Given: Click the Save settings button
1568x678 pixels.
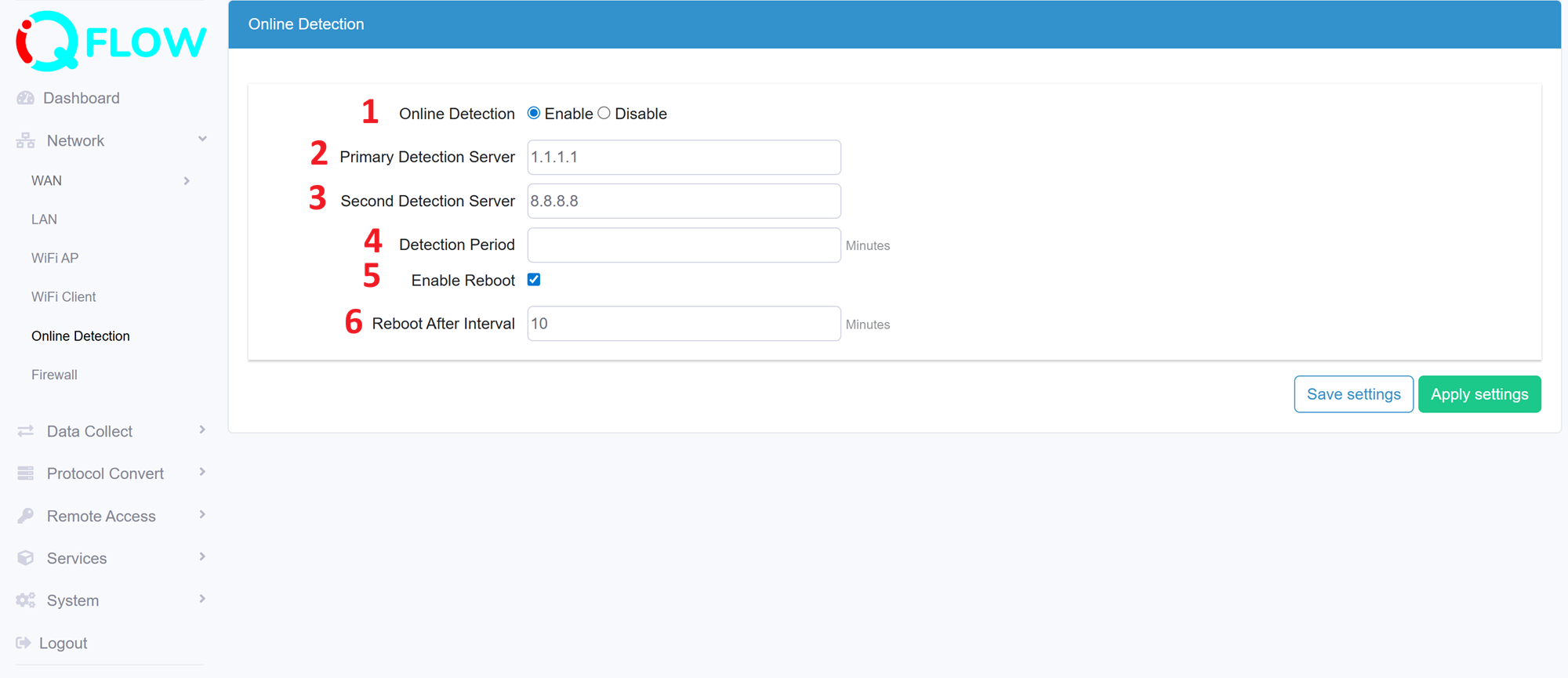Looking at the screenshot, I should (x=1353, y=394).
